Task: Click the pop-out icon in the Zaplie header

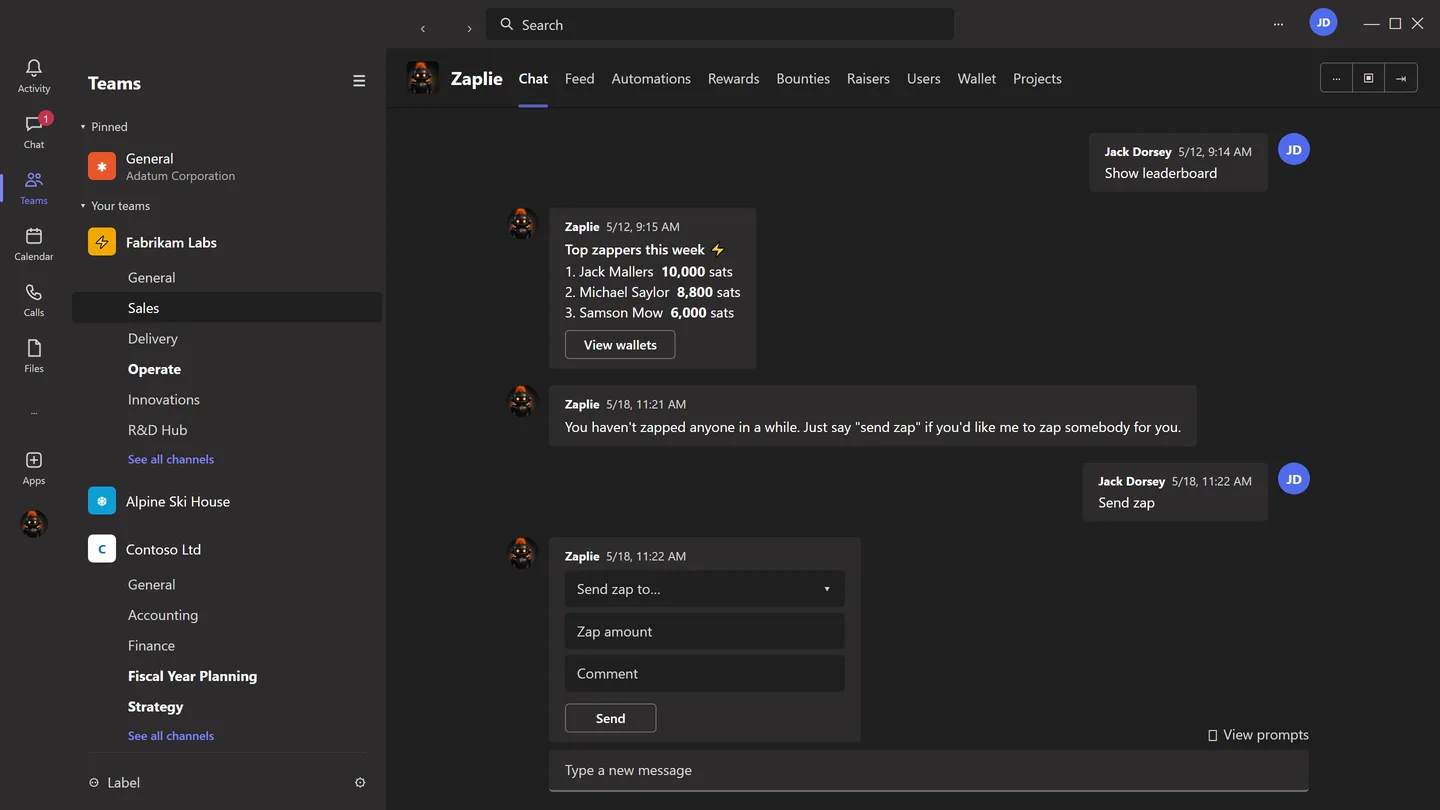Action: point(1369,78)
